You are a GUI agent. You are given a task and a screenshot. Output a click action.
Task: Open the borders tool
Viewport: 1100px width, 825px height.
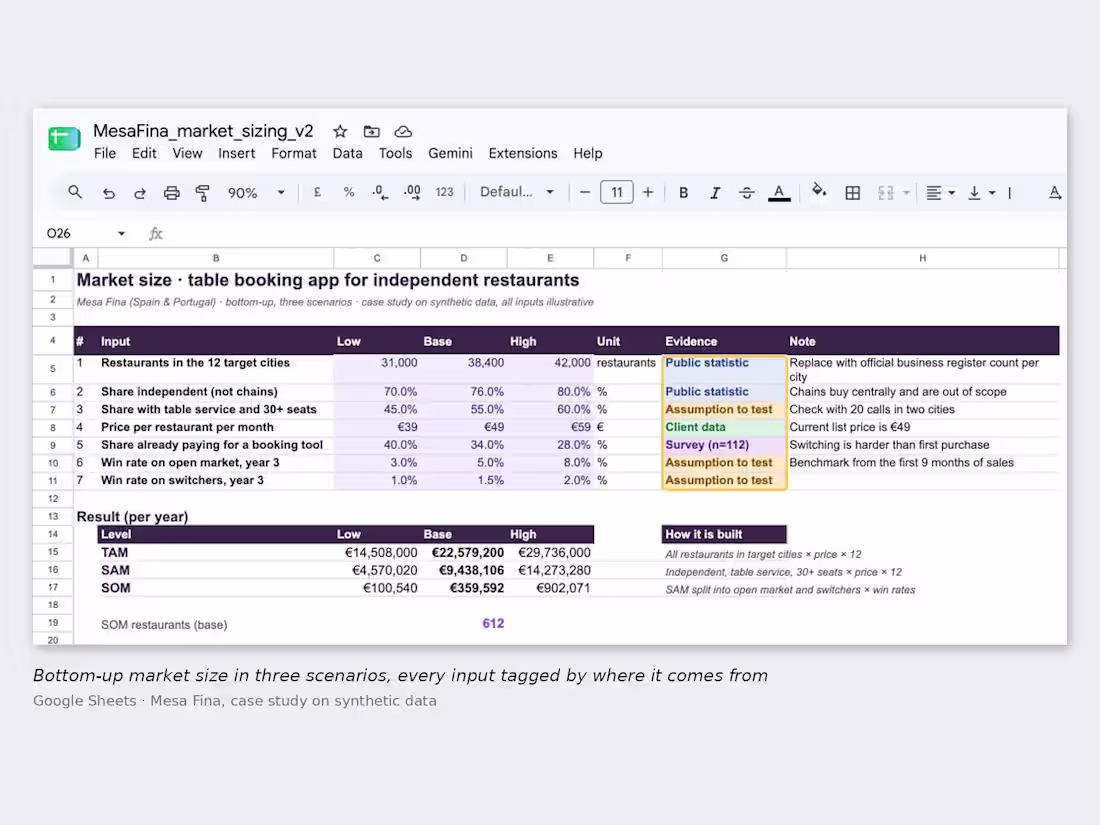[x=852, y=193]
